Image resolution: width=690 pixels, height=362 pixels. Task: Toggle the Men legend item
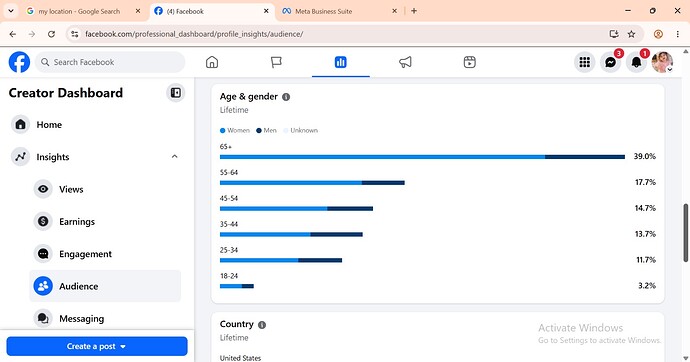pos(267,131)
